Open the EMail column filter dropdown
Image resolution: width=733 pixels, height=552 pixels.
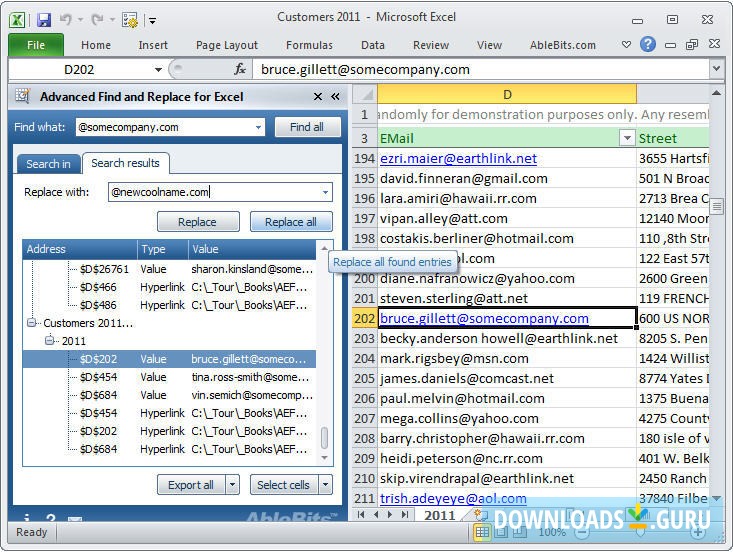(627, 138)
